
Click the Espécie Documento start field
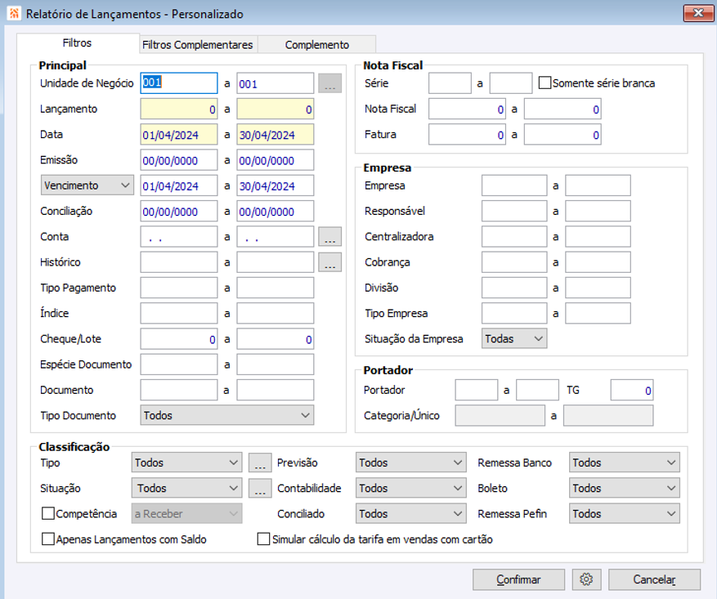click(179, 365)
